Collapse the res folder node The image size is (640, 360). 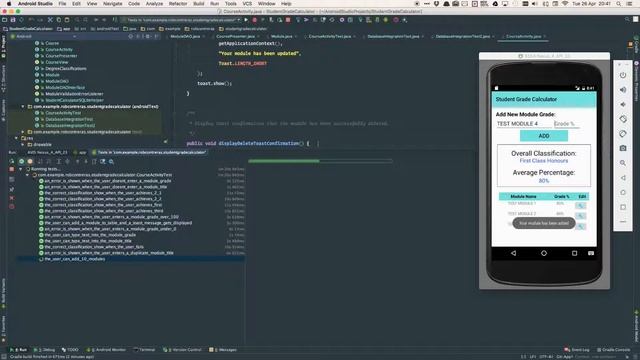[16, 138]
